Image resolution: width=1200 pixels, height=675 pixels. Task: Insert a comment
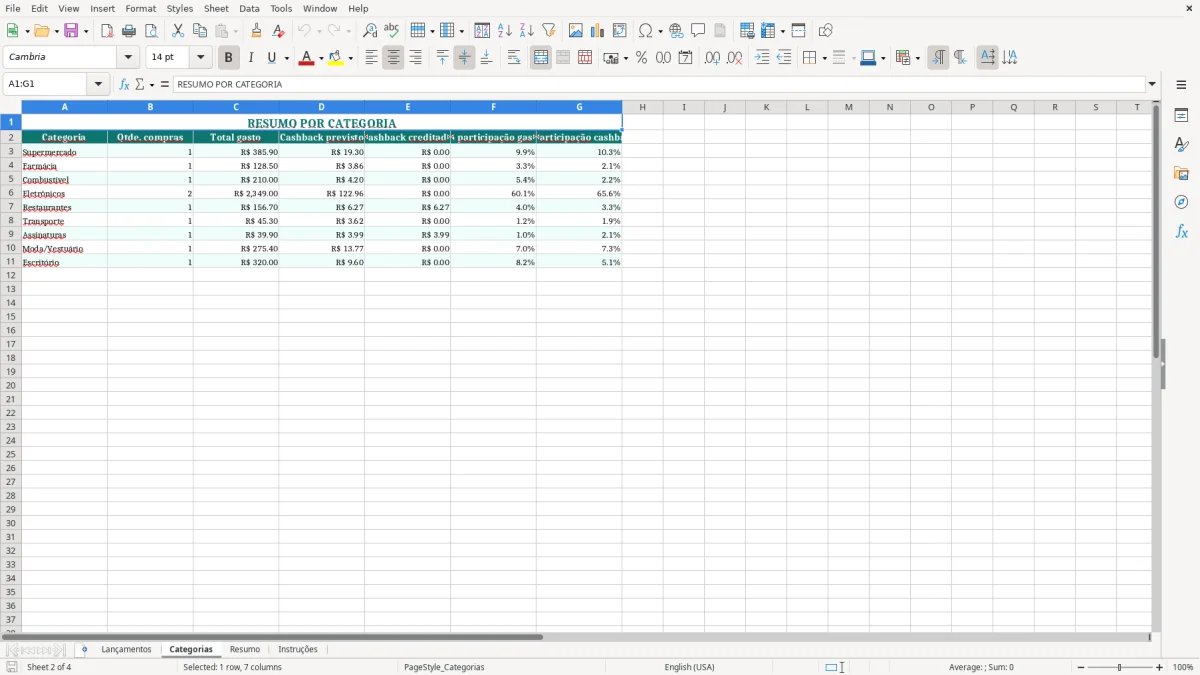tap(698, 31)
